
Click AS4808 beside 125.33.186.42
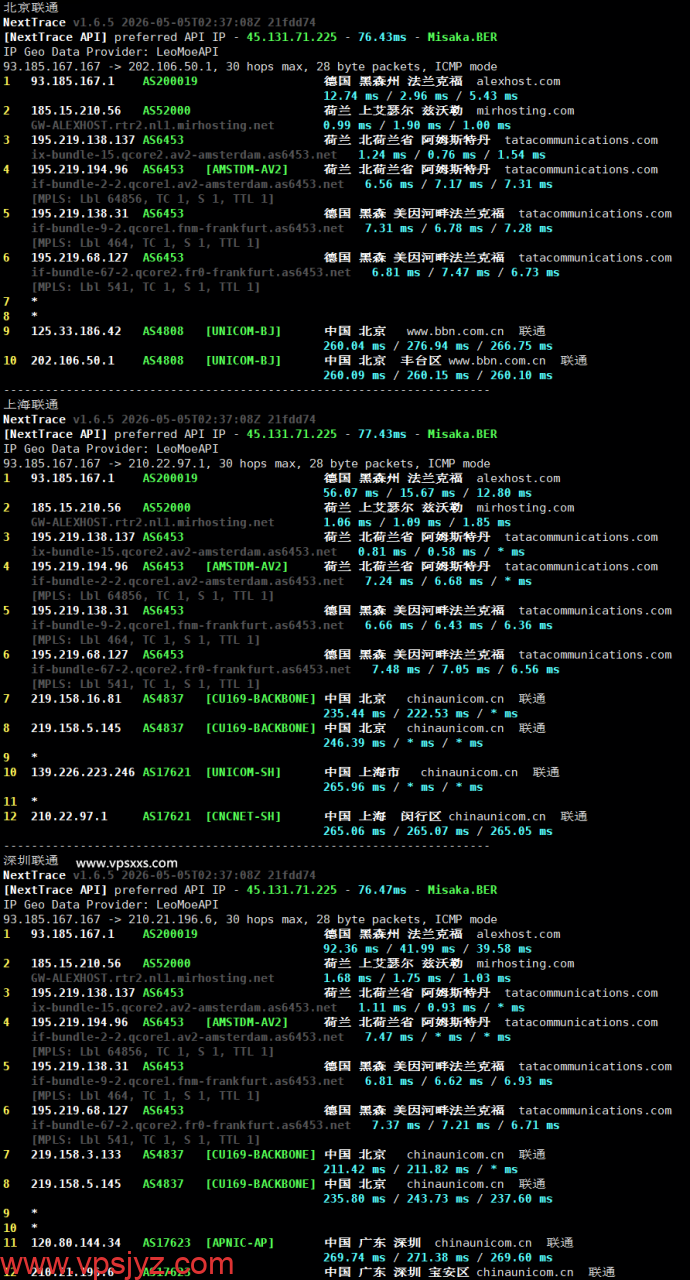click(x=163, y=331)
